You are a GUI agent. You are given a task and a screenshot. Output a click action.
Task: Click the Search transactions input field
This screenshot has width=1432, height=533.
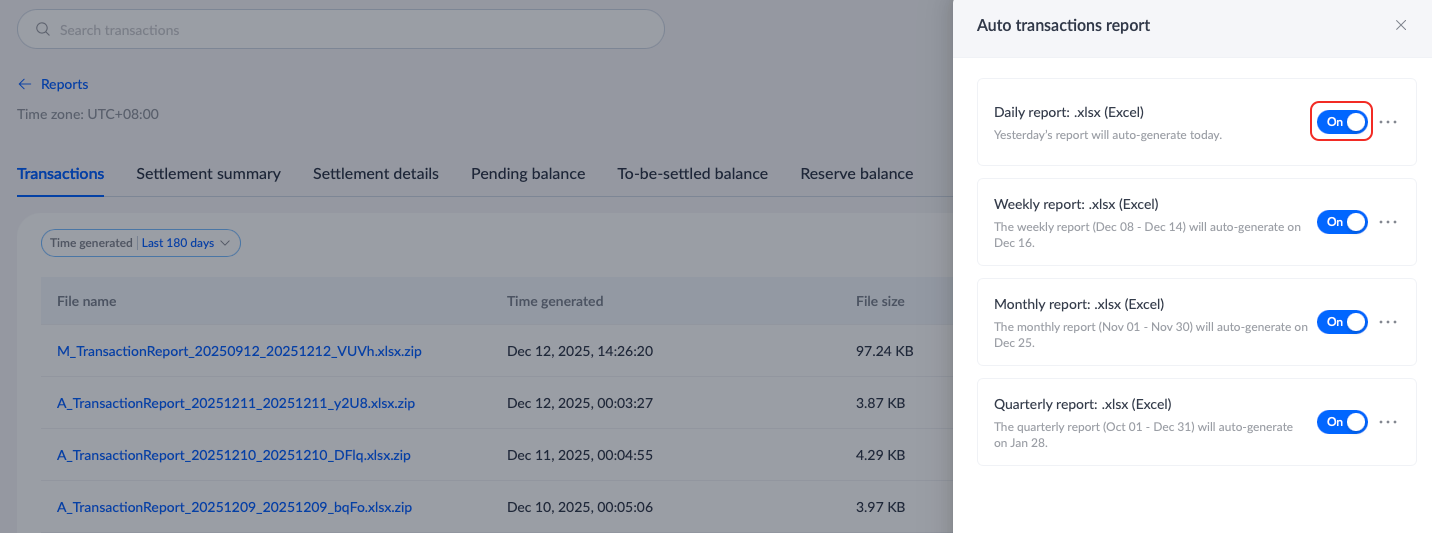(350, 30)
